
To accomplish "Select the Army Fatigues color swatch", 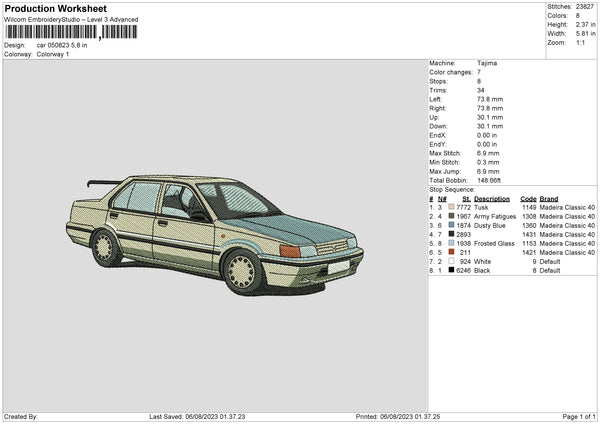I will click(452, 216).
